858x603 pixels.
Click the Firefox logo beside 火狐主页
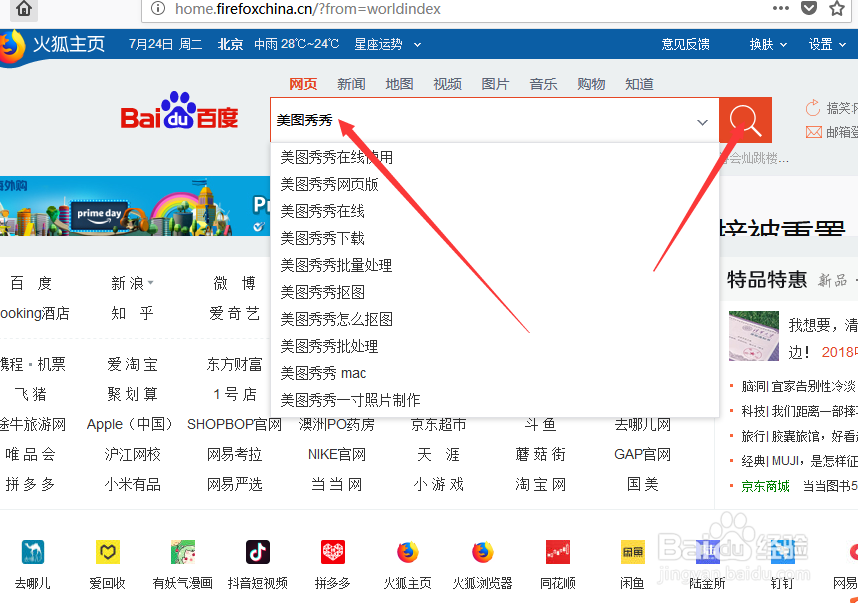(x=12, y=47)
